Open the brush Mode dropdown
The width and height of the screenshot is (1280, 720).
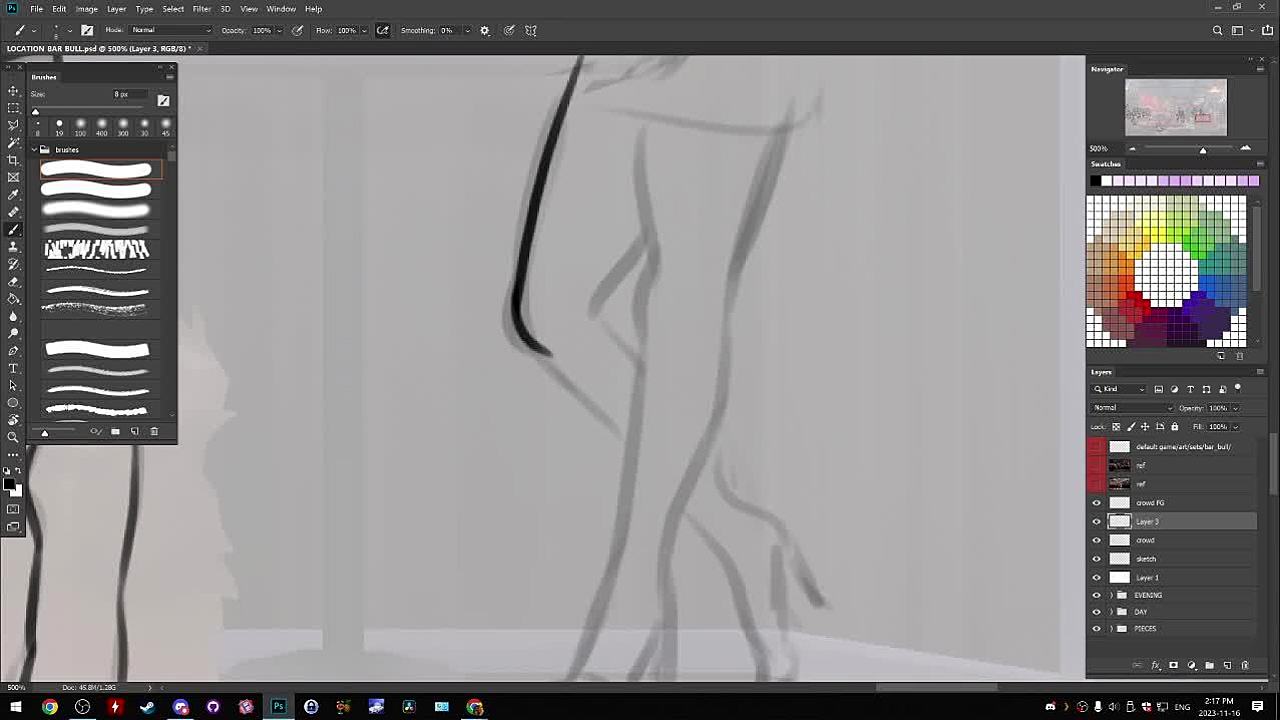click(x=170, y=30)
